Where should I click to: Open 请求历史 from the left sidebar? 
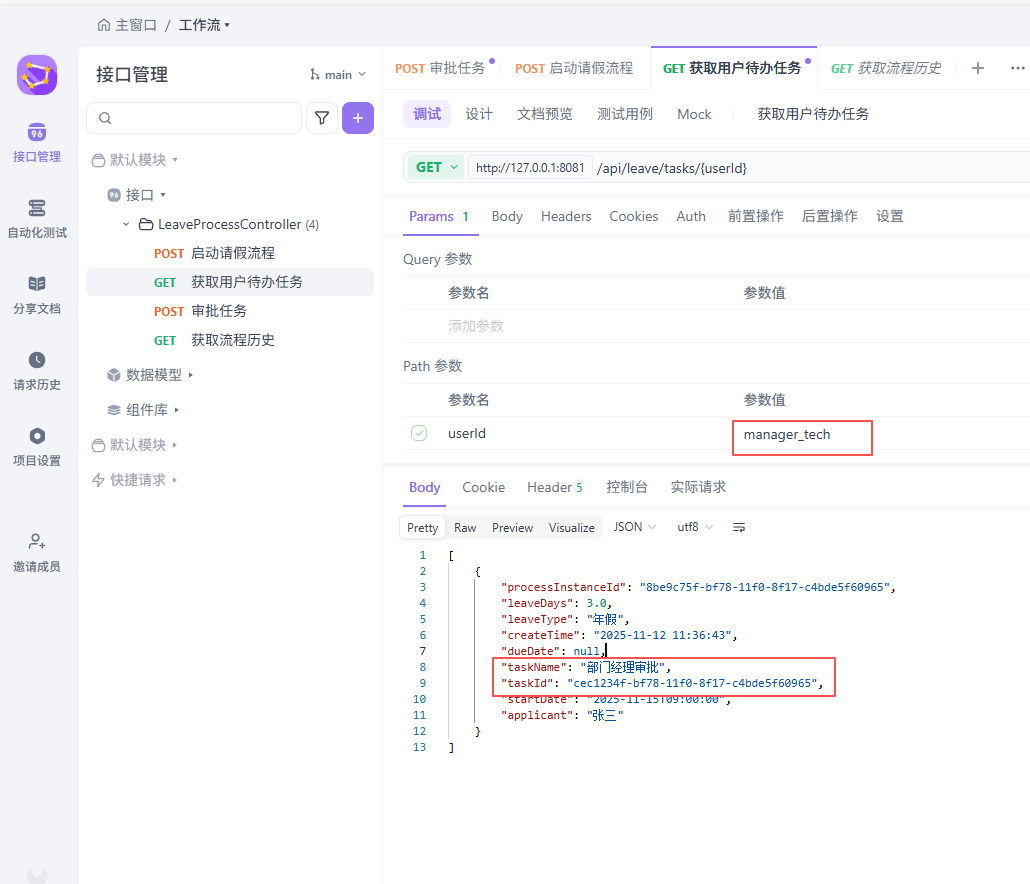pyautogui.click(x=36, y=368)
